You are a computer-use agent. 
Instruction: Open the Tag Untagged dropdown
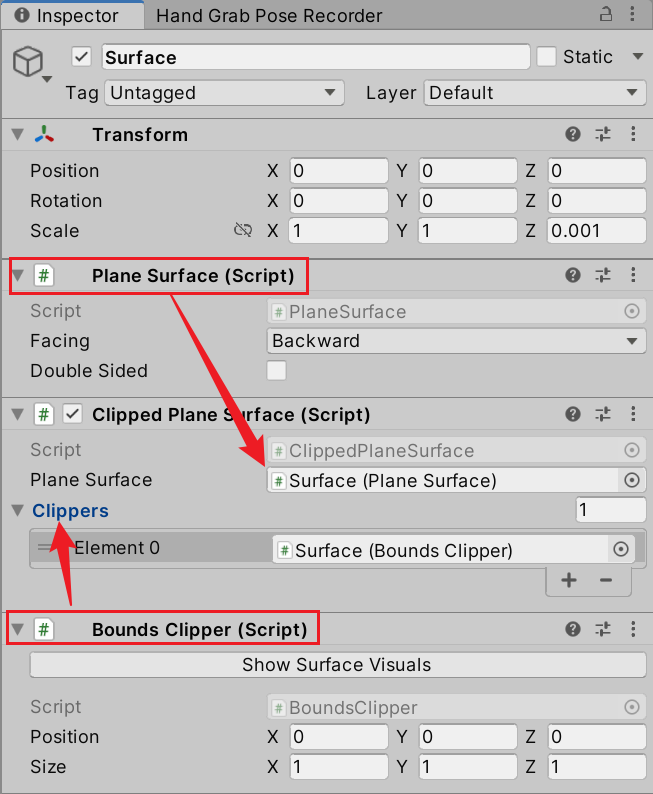225,93
